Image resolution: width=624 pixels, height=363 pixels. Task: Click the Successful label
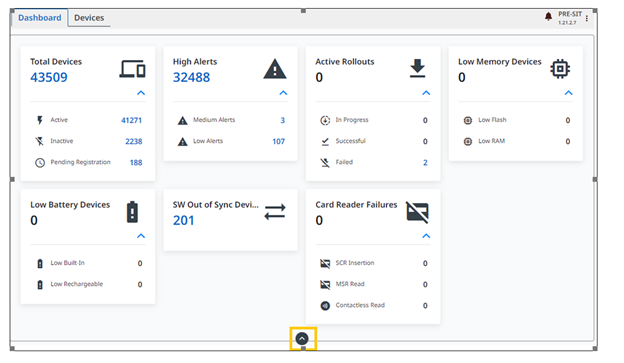(x=351, y=141)
